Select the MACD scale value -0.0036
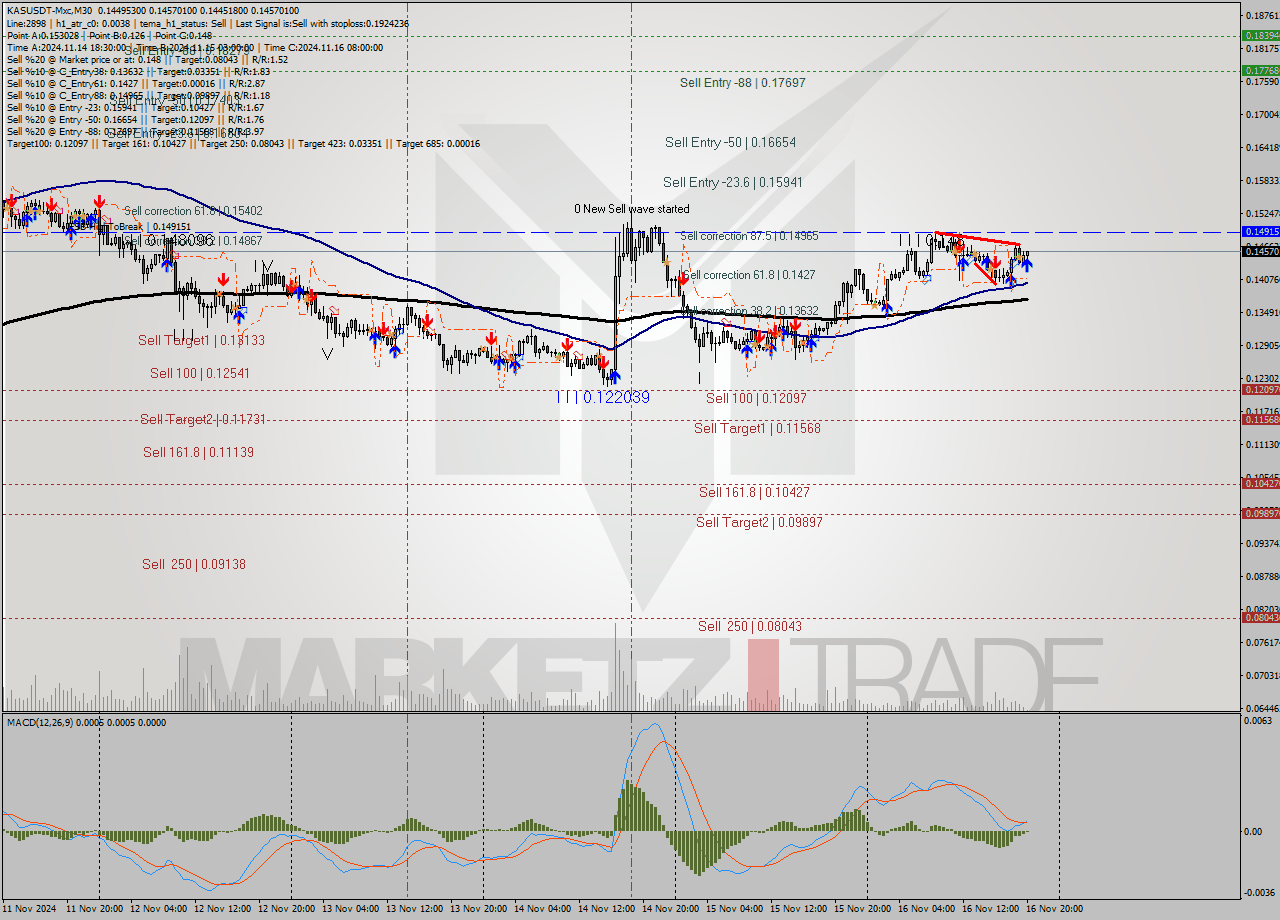1280x920 pixels. (1259, 893)
